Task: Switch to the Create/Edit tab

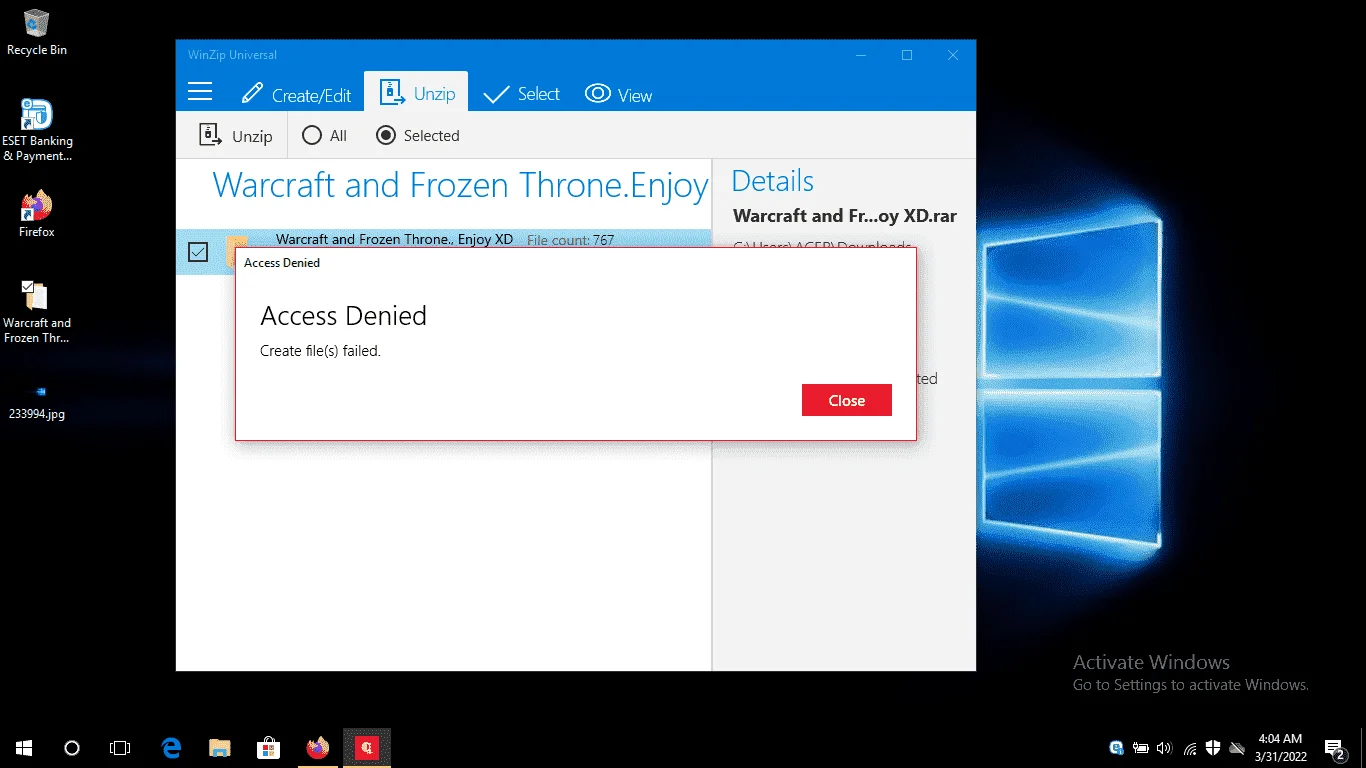Action: click(x=296, y=94)
